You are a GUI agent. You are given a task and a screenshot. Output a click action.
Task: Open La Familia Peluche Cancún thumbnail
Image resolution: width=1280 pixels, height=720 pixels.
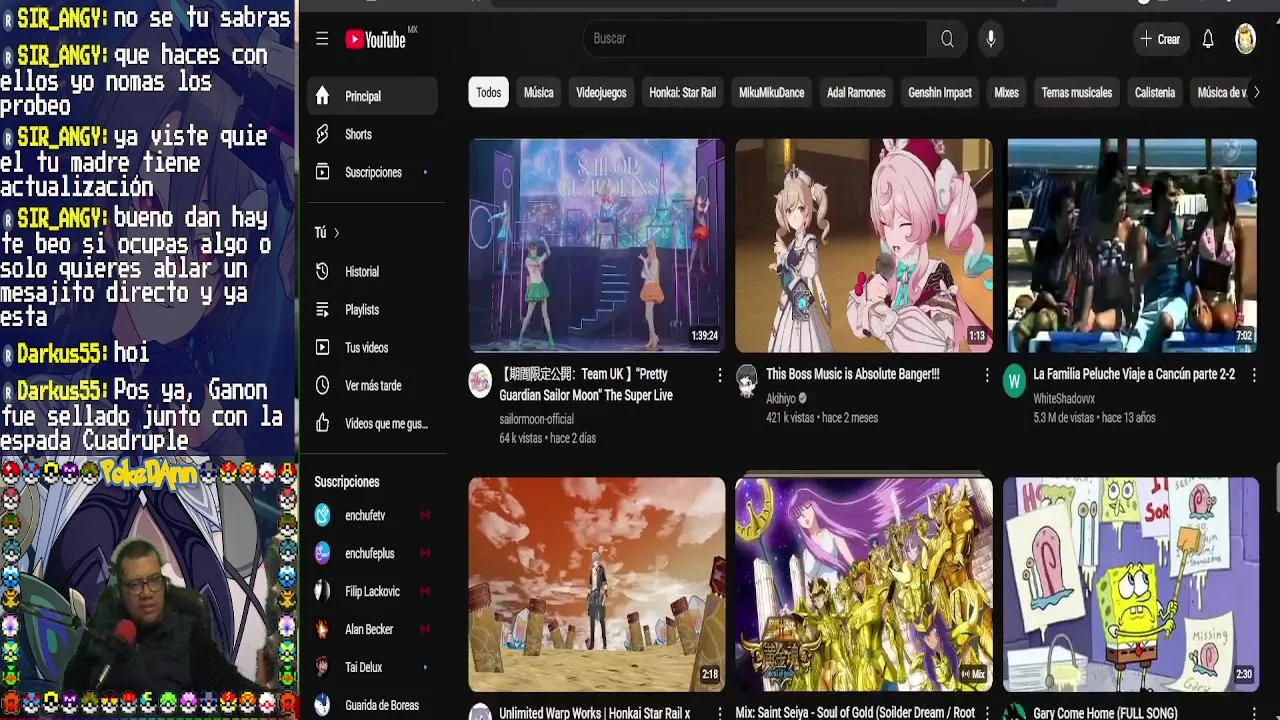click(1132, 246)
